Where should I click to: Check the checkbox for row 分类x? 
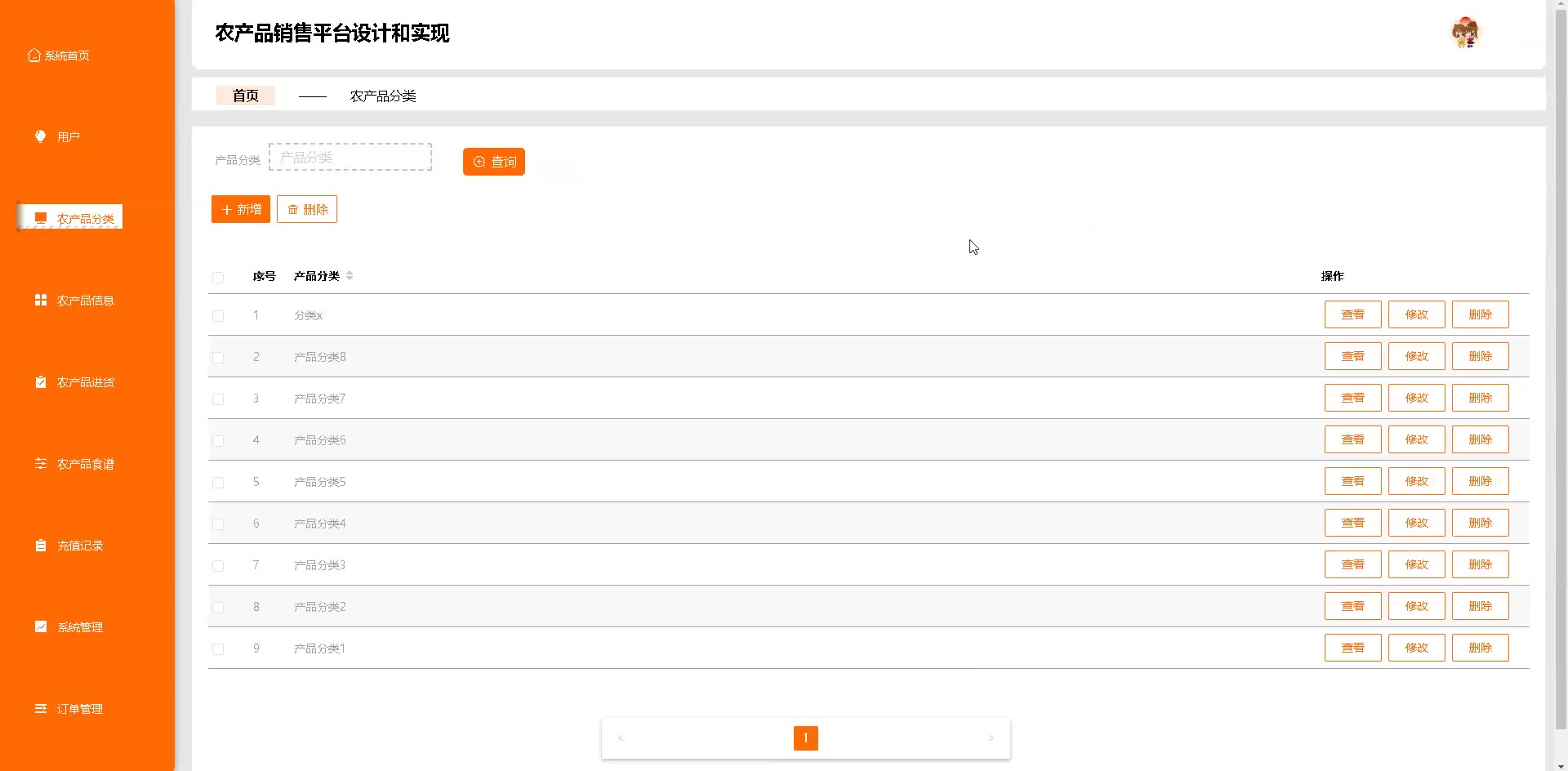click(218, 316)
